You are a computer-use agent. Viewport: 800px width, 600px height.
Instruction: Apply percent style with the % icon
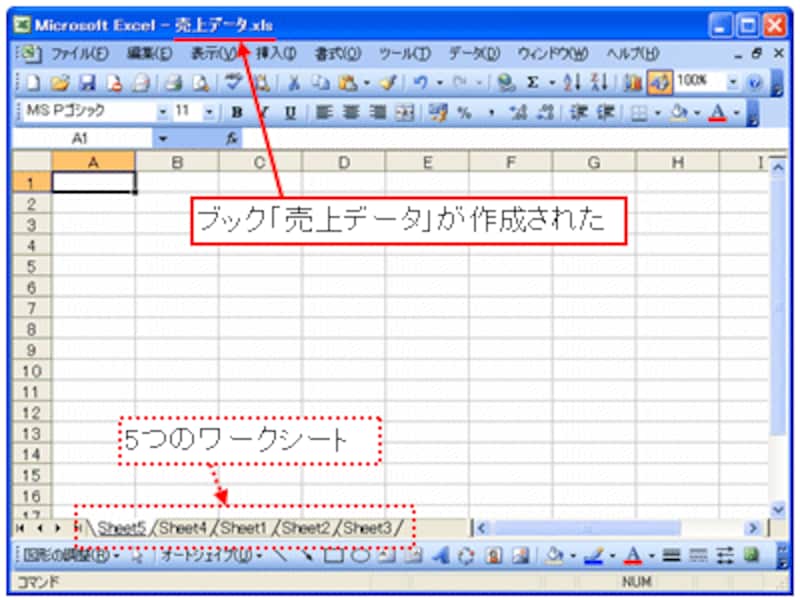464,113
